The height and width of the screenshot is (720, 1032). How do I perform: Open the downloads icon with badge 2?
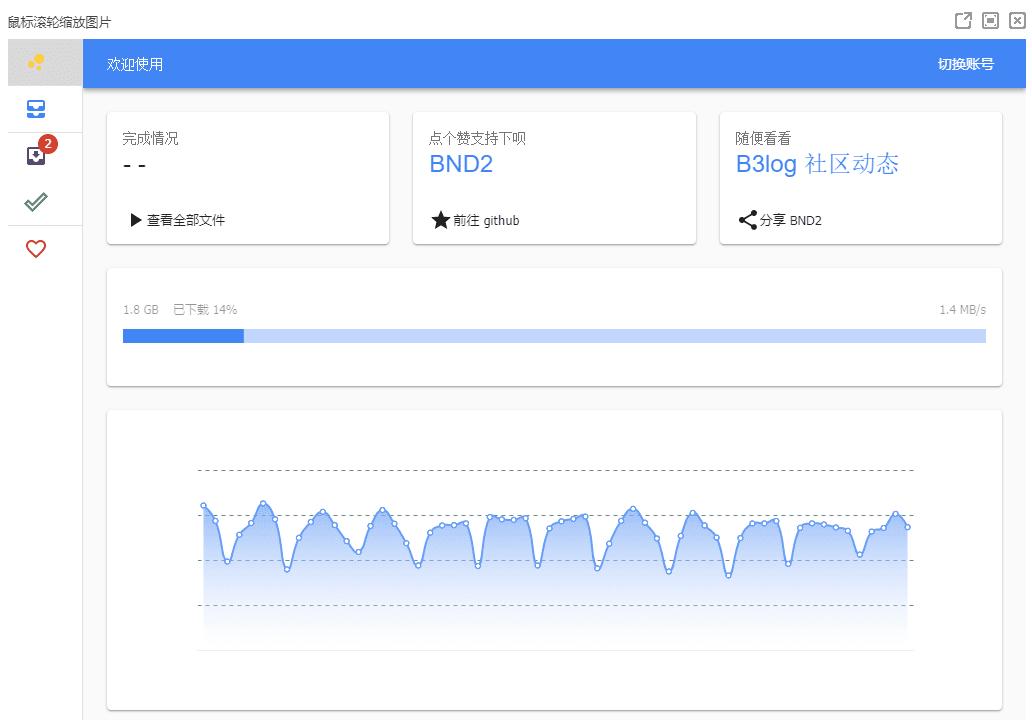[x=36, y=156]
